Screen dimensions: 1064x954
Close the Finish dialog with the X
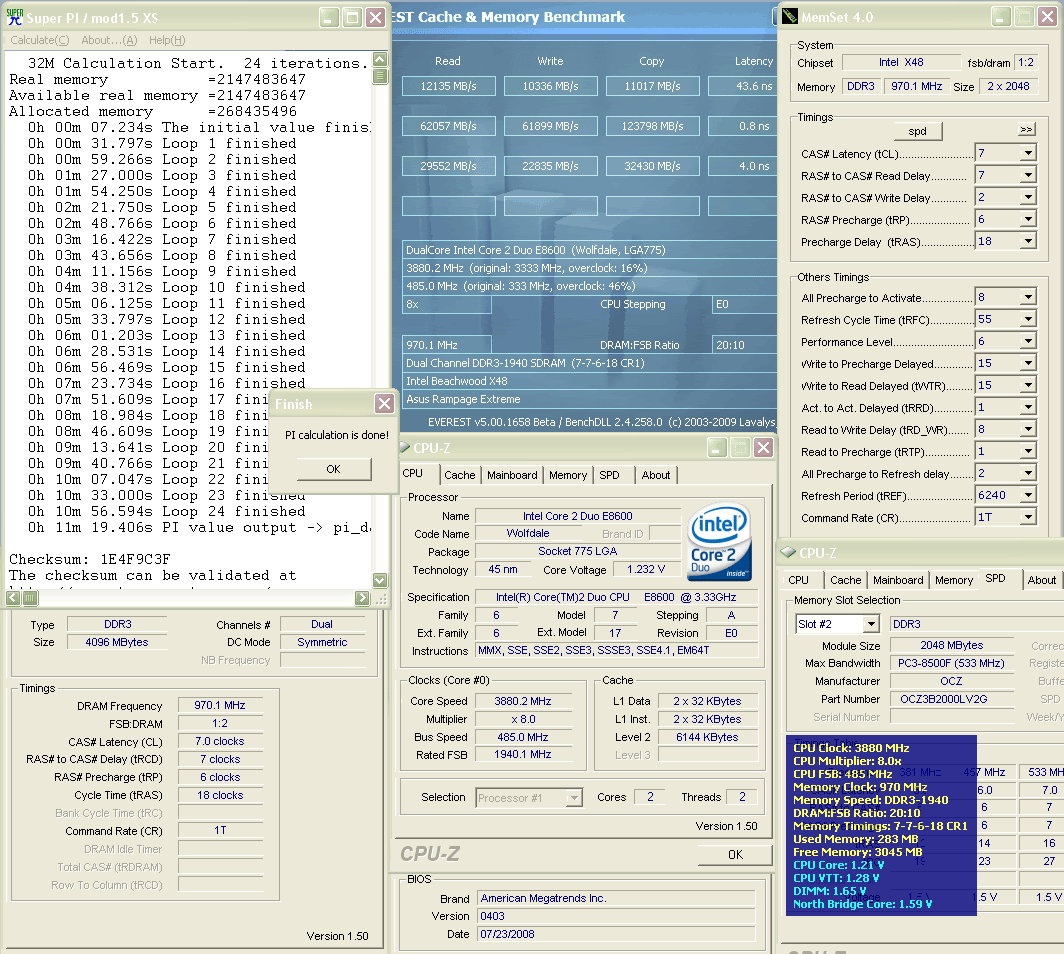(x=384, y=404)
